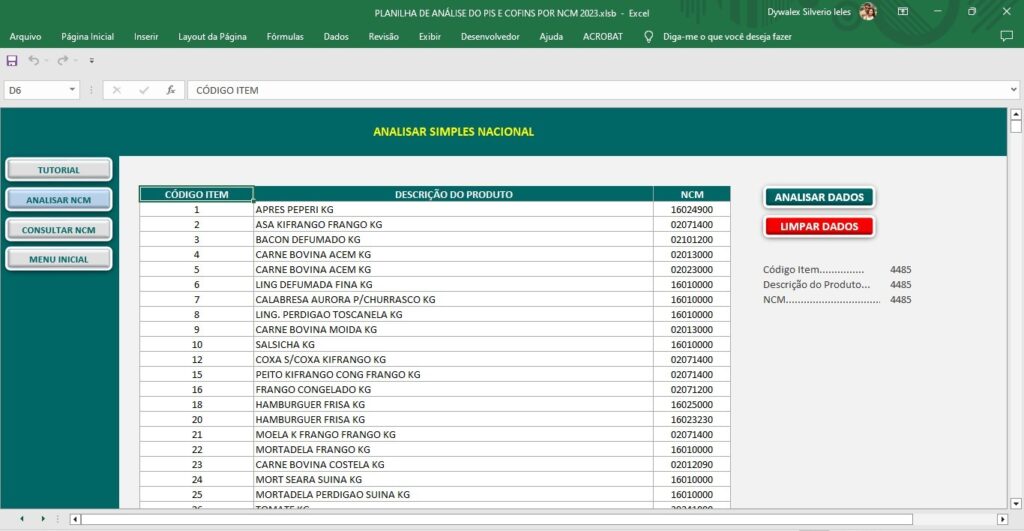
Task: Expand the formula bar chevron
Action: coord(1014,90)
